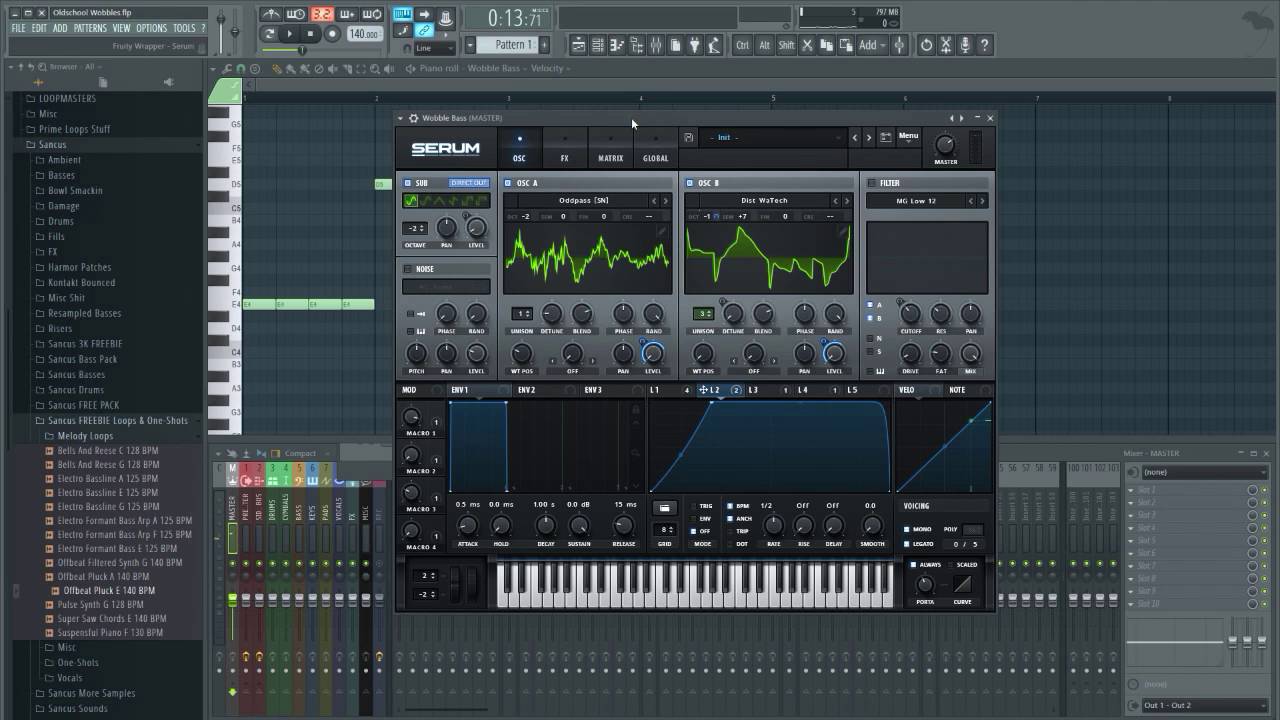Click SUB DIRECT OUT button
Viewport: 1280px width, 720px height.
(468, 183)
